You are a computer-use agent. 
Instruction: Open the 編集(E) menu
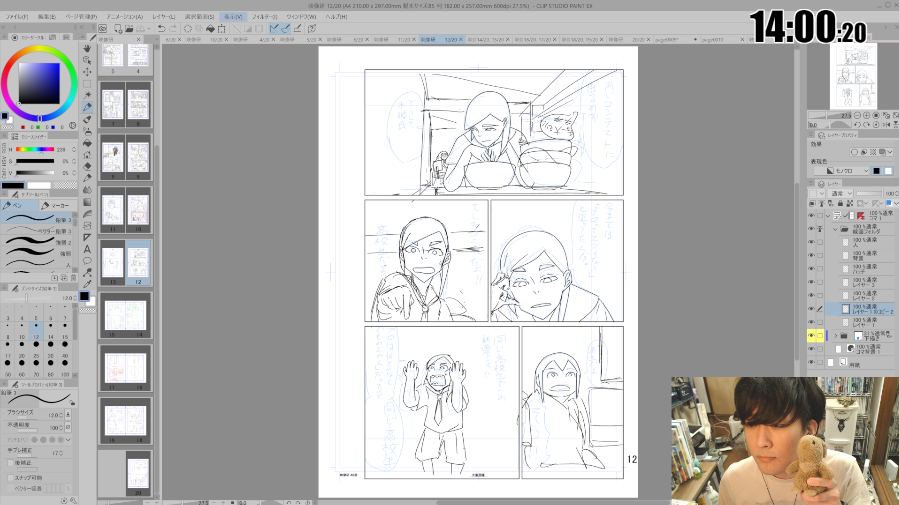pos(47,17)
